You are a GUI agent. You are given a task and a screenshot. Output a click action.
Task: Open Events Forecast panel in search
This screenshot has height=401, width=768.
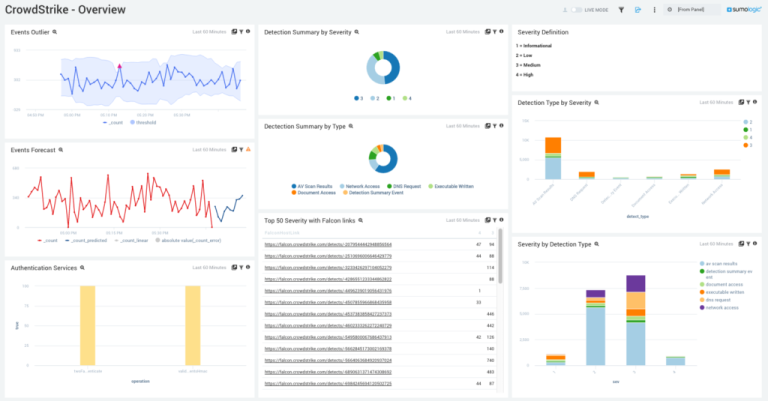click(234, 150)
